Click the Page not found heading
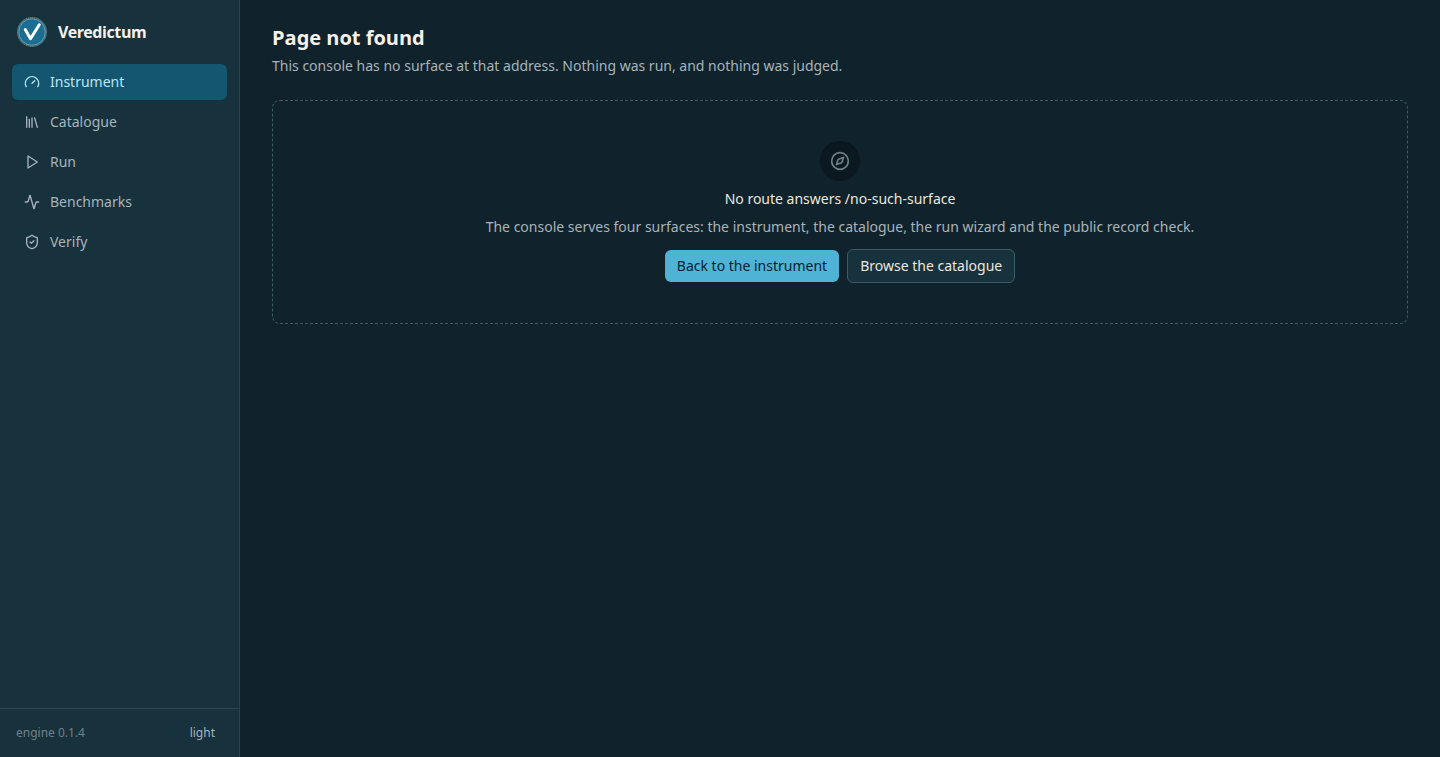The height and width of the screenshot is (757, 1440). click(348, 38)
